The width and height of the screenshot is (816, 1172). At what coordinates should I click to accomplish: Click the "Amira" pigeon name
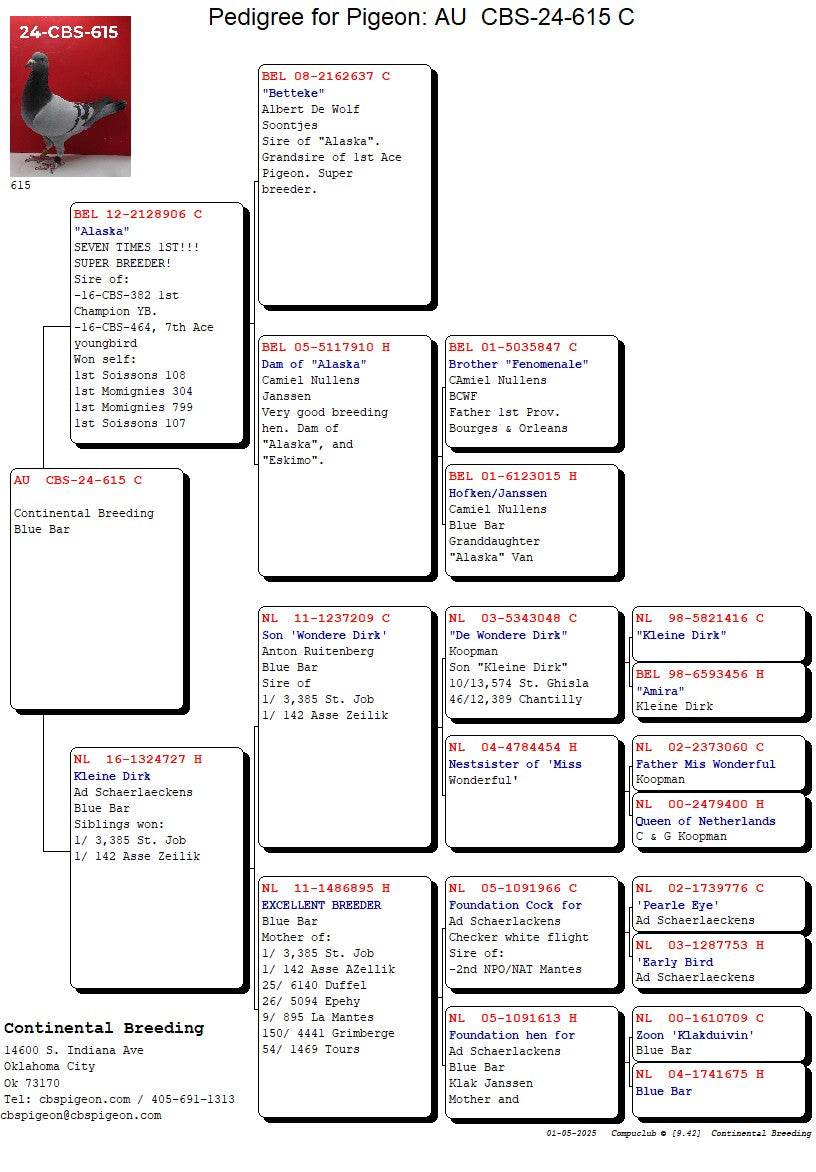pyautogui.click(x=660, y=691)
